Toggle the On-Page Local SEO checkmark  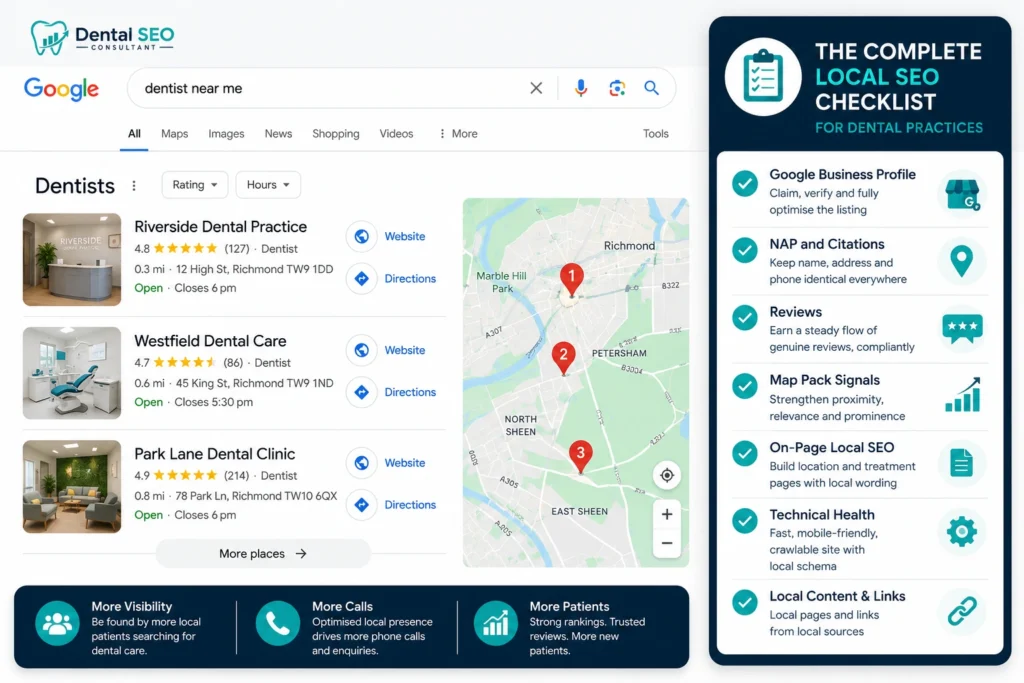(x=744, y=453)
